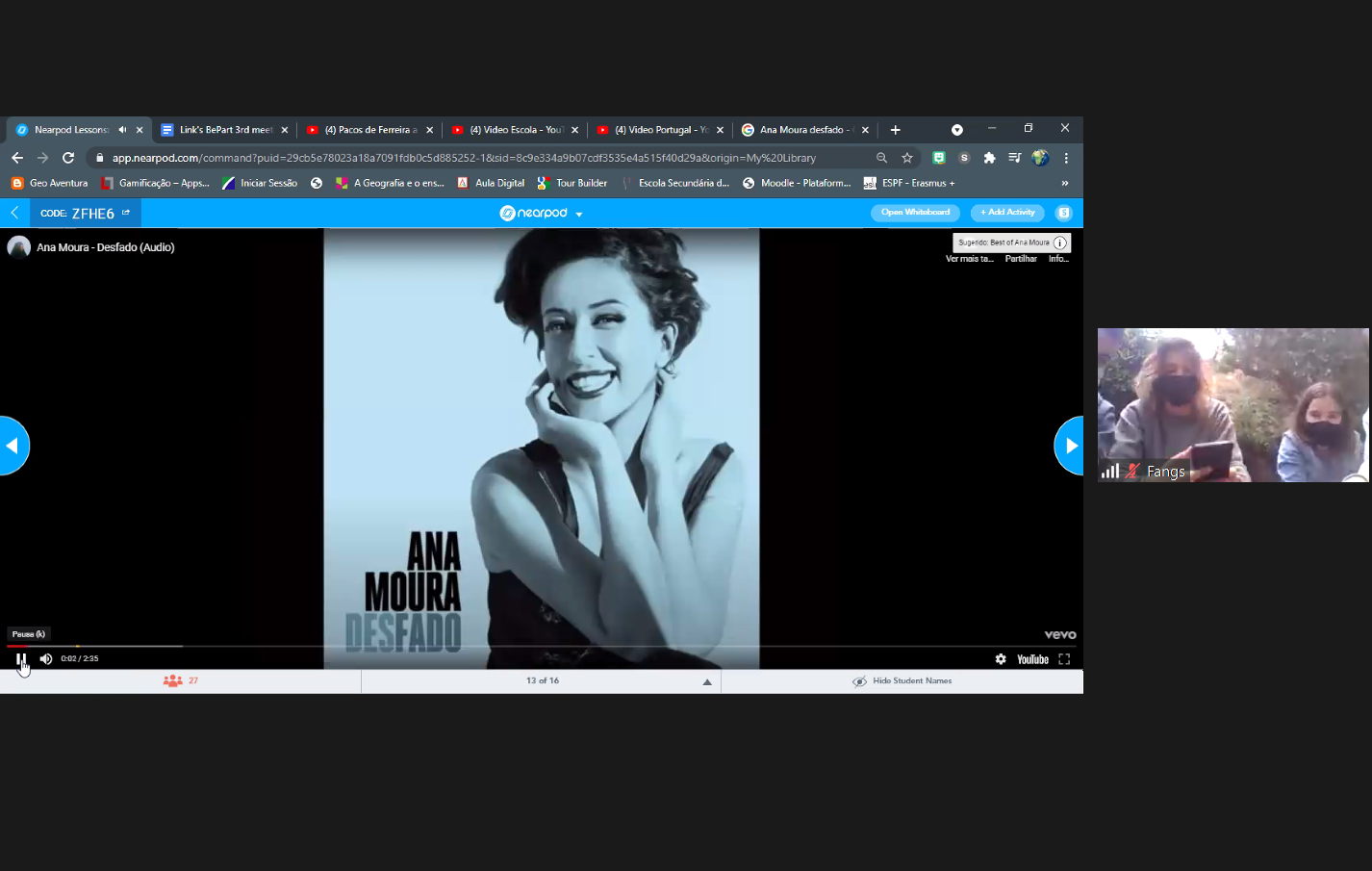Click Ver mais tarde on the video
The image size is (1372, 871).
pos(969,259)
